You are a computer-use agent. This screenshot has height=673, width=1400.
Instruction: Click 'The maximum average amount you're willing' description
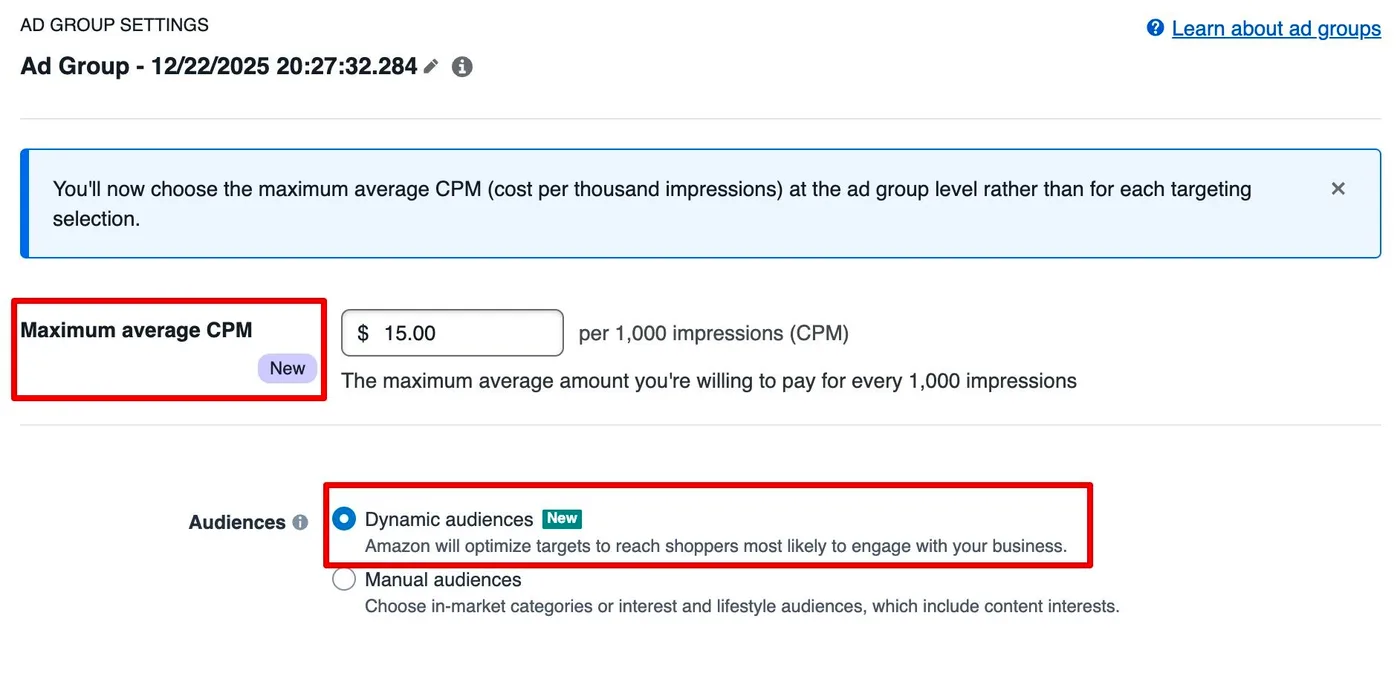709,381
